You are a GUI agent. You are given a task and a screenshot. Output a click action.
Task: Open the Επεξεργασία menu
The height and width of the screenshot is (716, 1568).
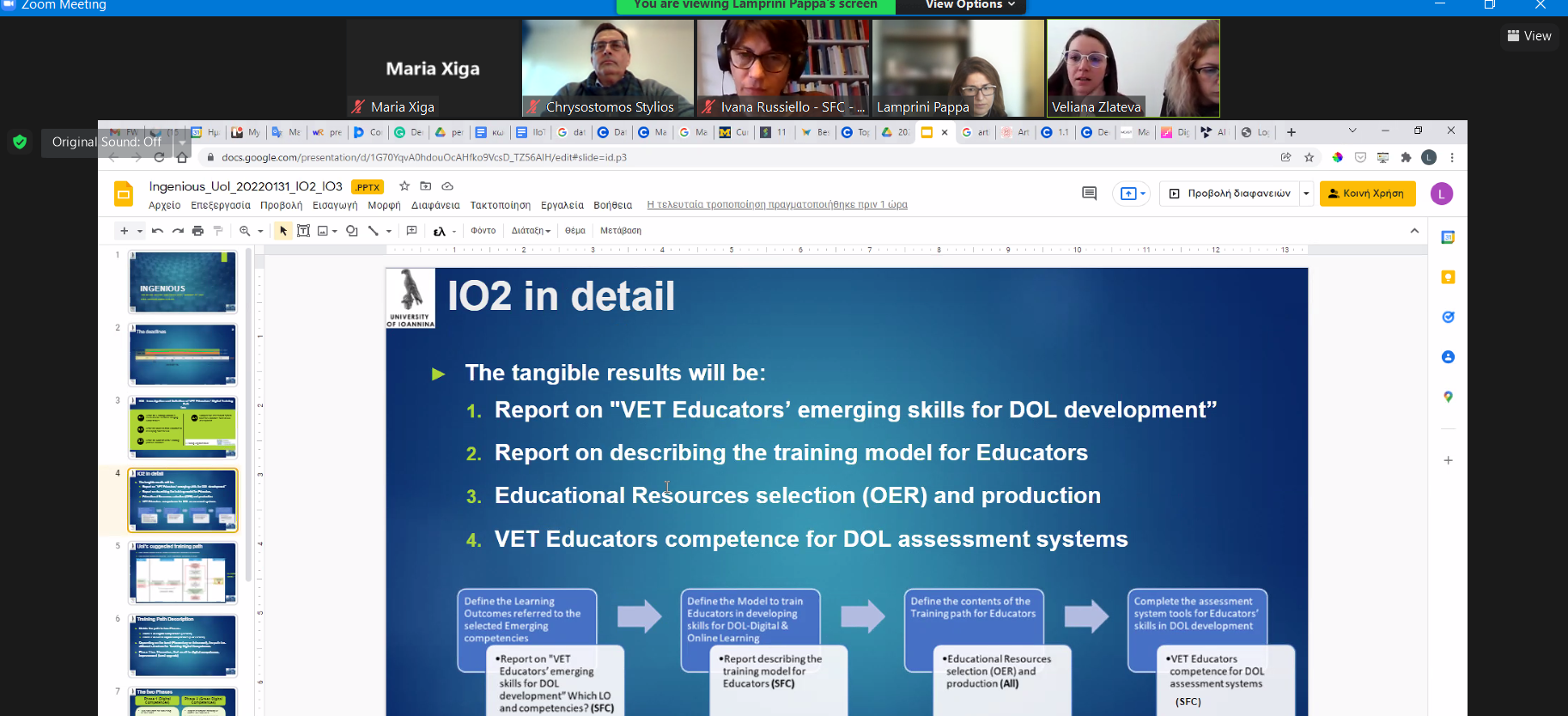point(221,205)
